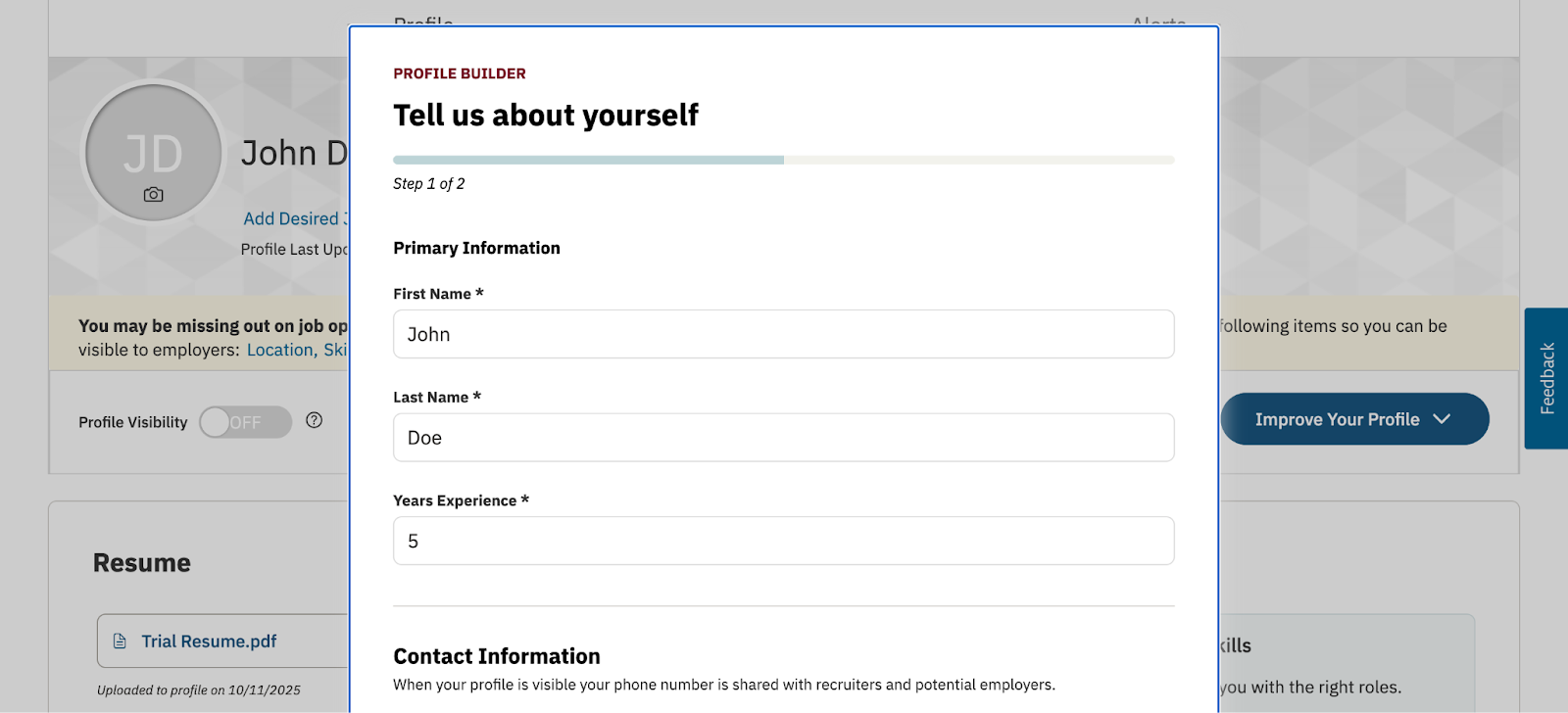
Task: Select the Years Experience input box
Action: [783, 541]
